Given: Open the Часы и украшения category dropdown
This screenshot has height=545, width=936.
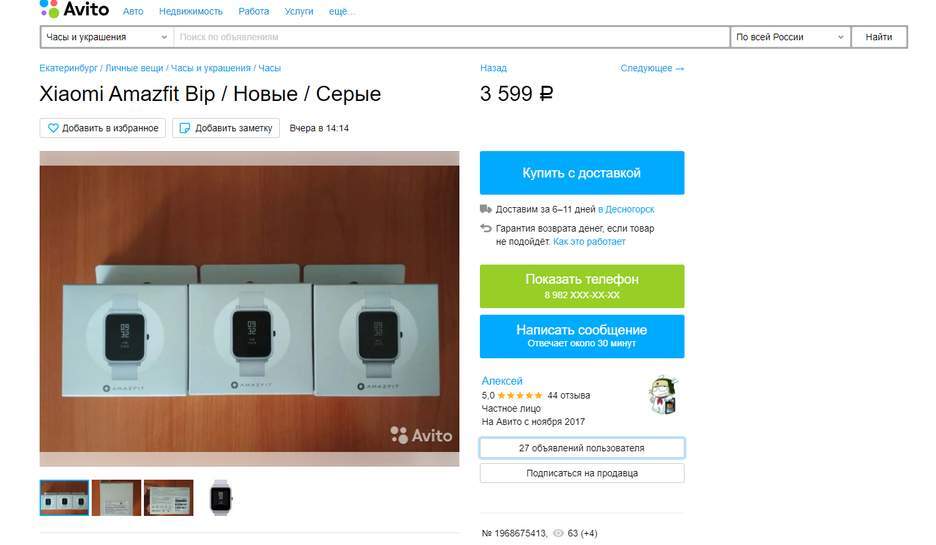Looking at the screenshot, I should tap(107, 37).
